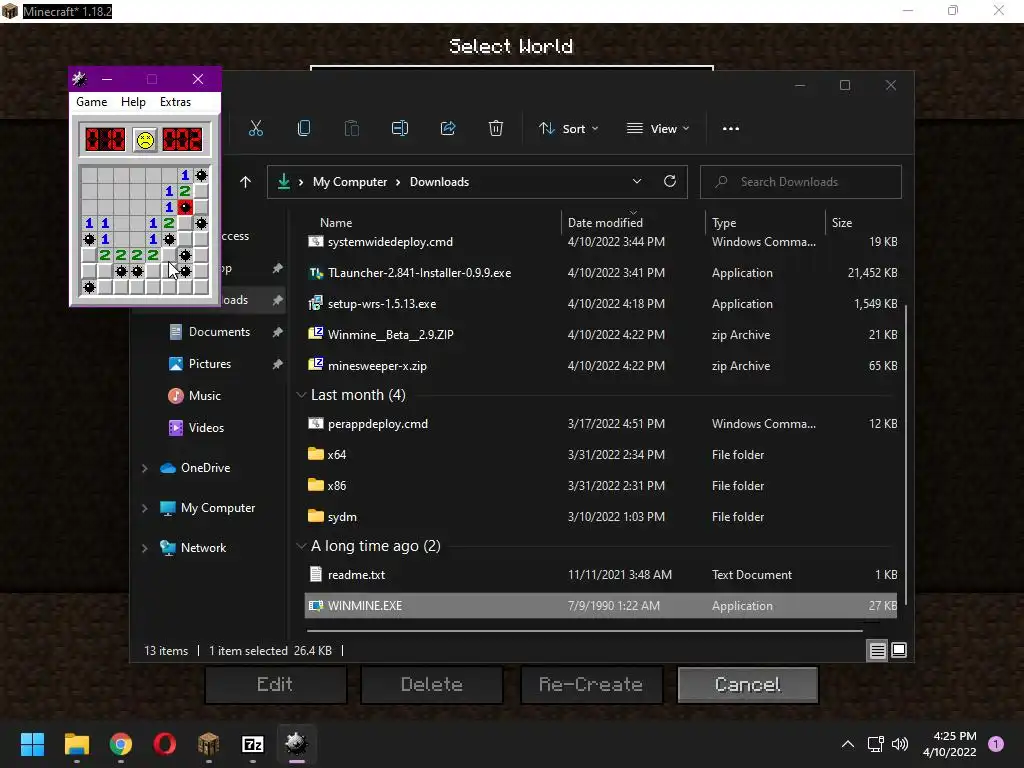This screenshot has width=1024, height=768.
Task: Click the Name column header
Action: pos(336,223)
